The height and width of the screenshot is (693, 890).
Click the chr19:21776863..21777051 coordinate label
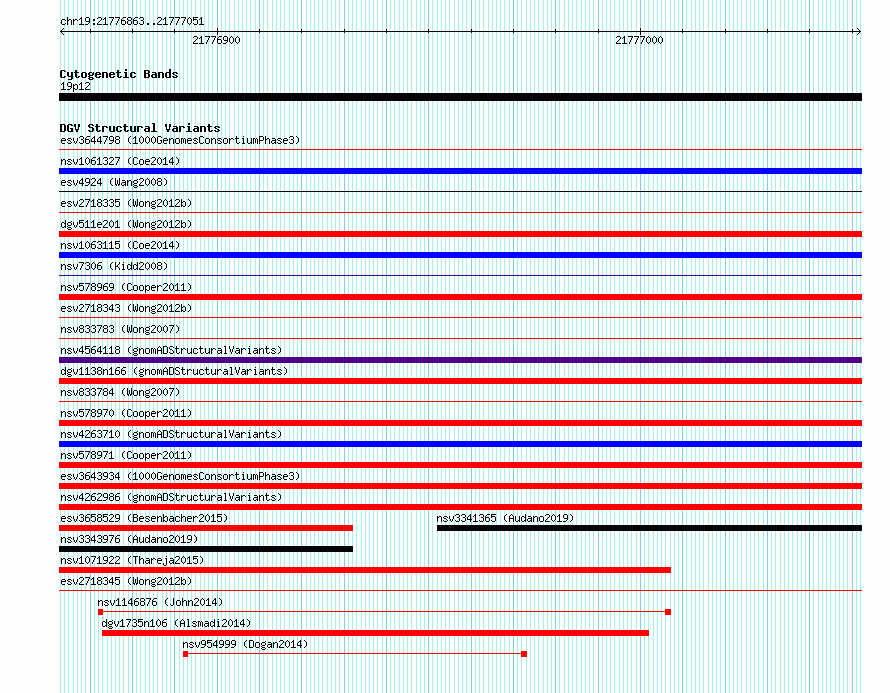[x=132, y=21]
